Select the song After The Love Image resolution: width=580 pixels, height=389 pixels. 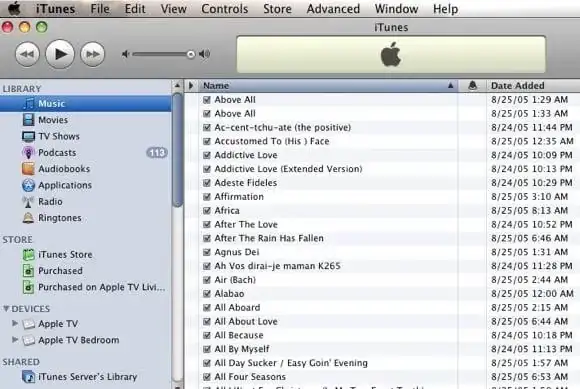(x=246, y=224)
